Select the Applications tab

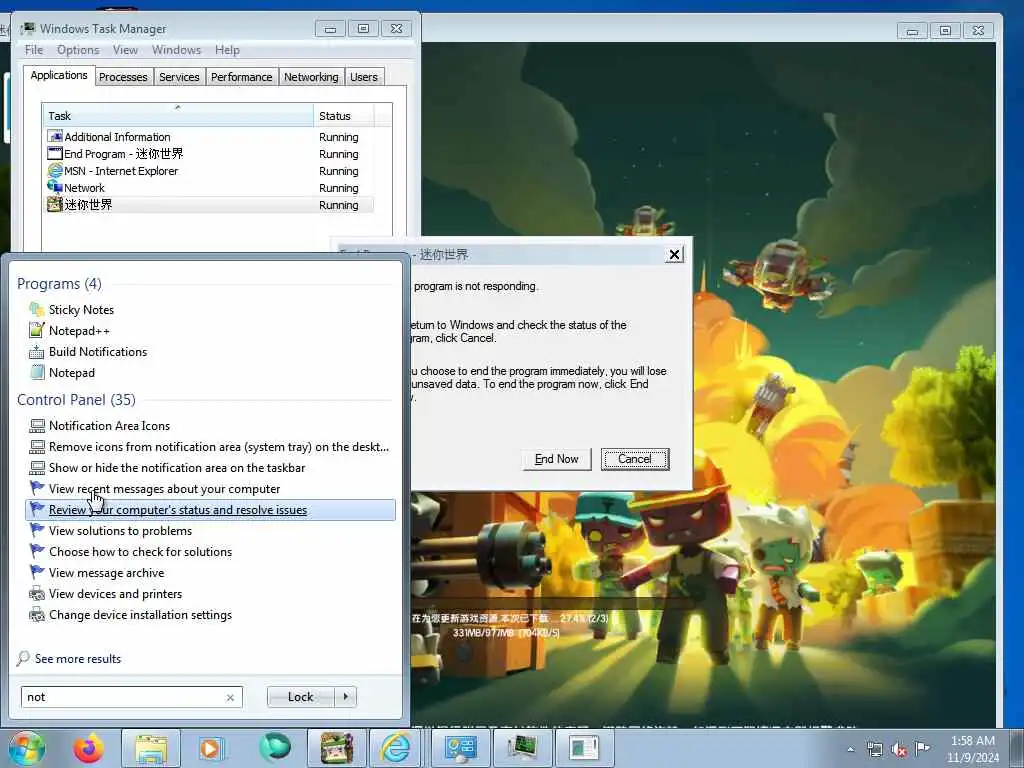pos(59,75)
